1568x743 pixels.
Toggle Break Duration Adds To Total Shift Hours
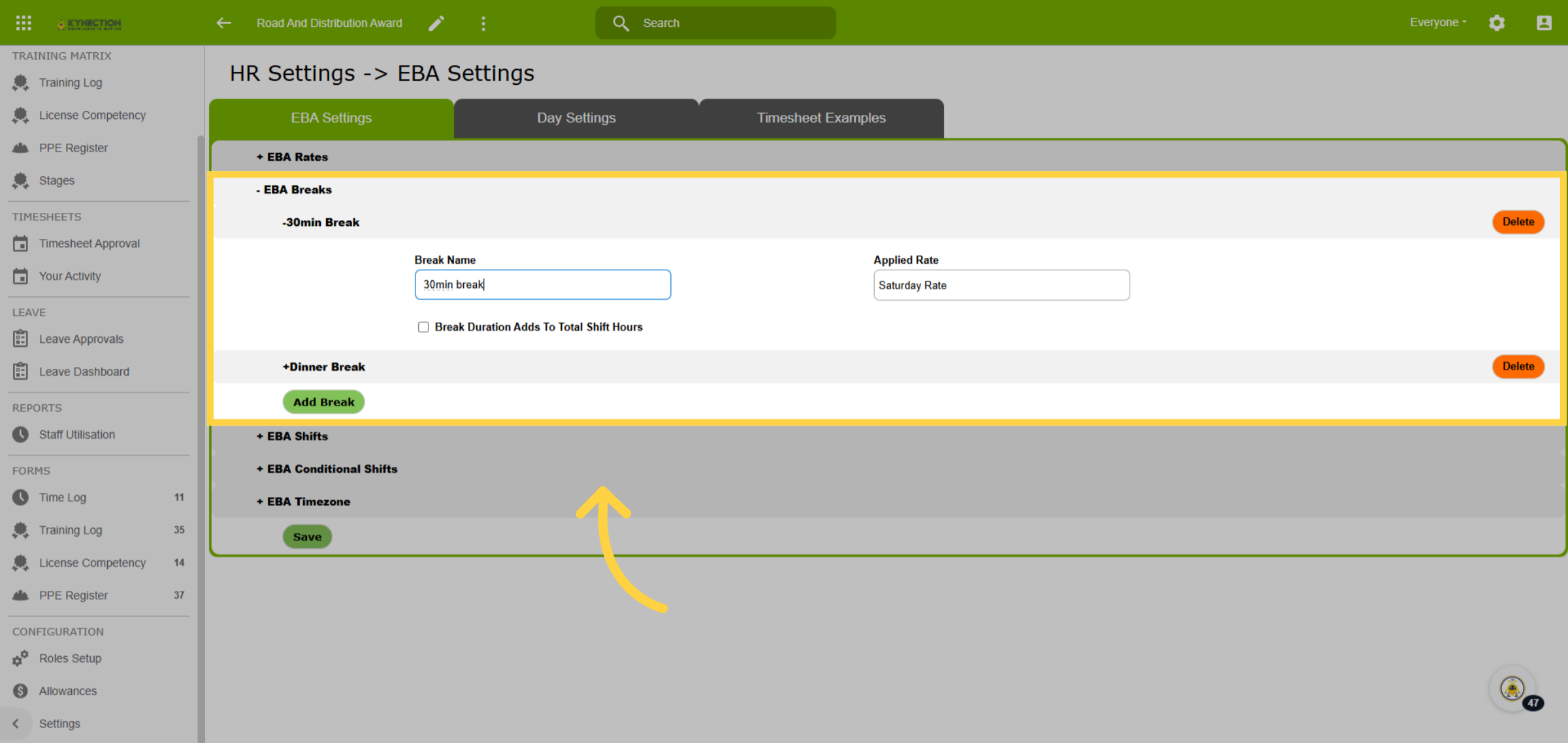click(x=423, y=327)
